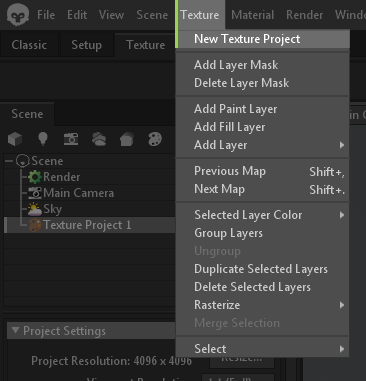This screenshot has height=381, width=366.
Task: Collapse the root Scene tree node
Action: coord(9,161)
